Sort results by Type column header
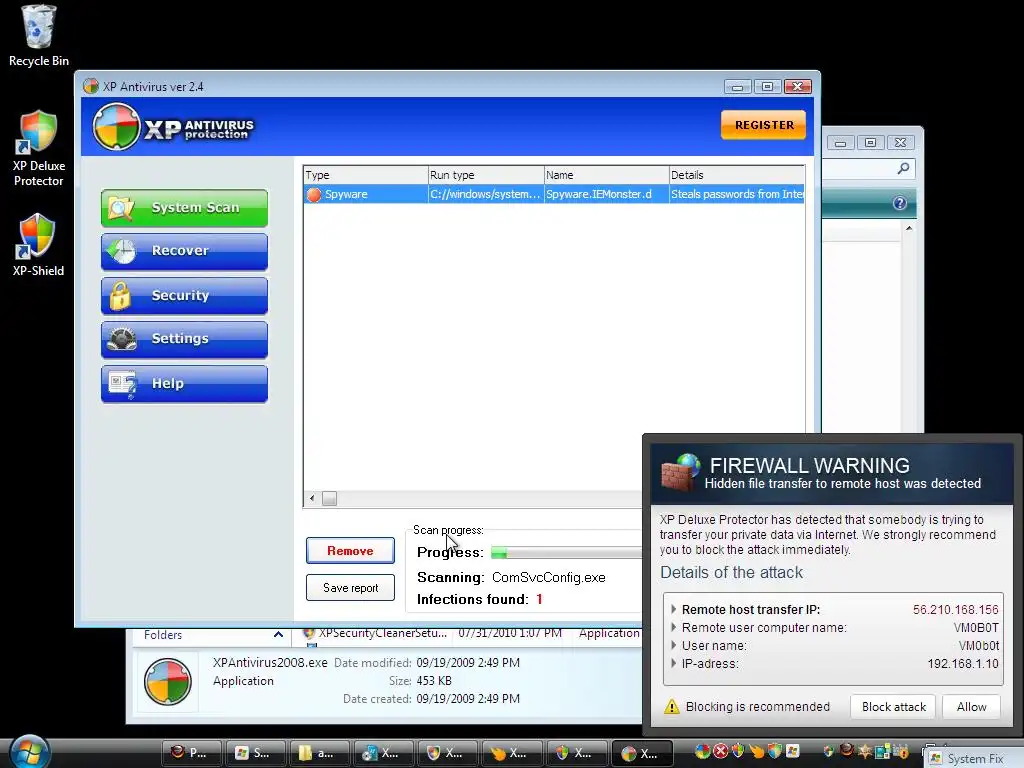The width and height of the screenshot is (1024, 768). [366, 175]
